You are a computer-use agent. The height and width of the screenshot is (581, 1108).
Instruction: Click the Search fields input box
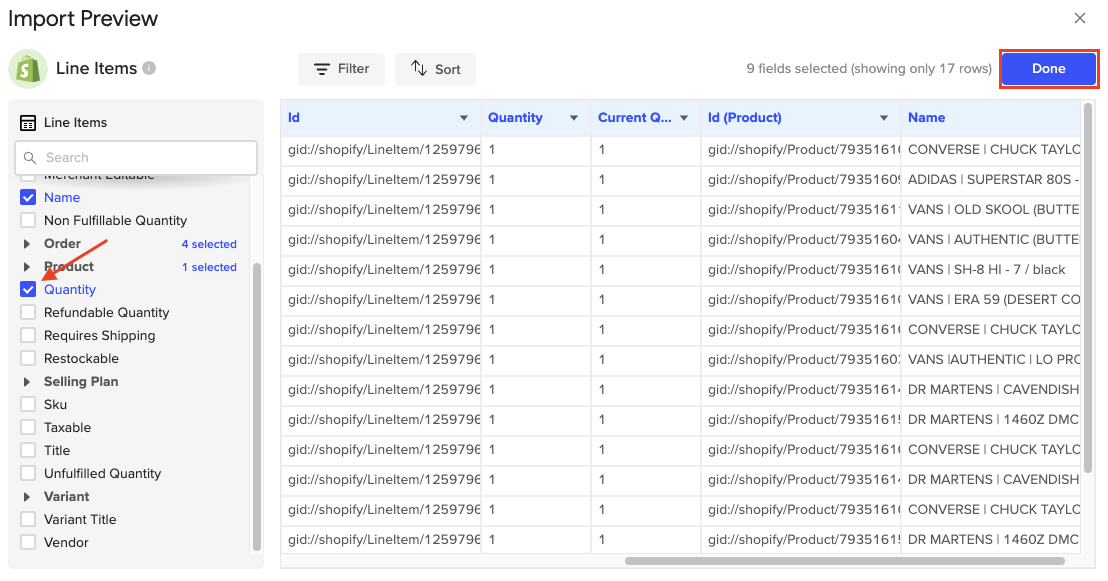pos(136,158)
